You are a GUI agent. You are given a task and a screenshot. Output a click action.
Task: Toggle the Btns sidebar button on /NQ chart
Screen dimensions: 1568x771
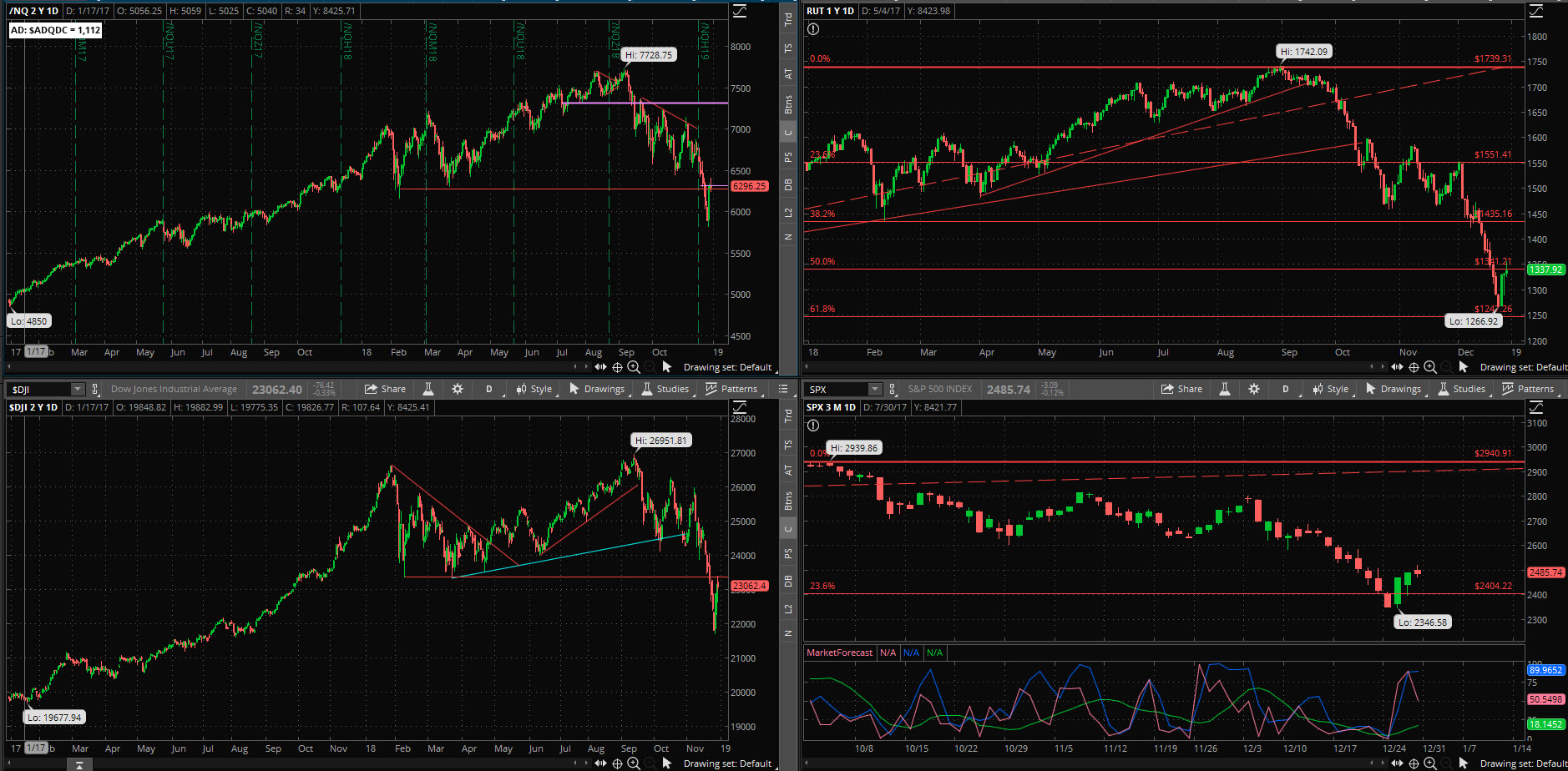[x=788, y=104]
